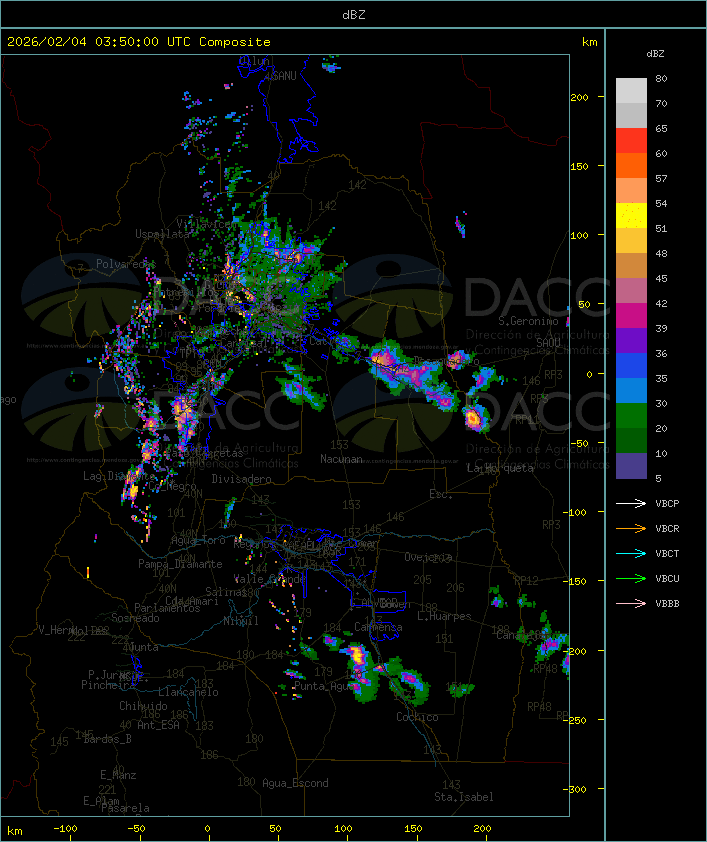Click the Agua_Escond location label

pos(295,783)
